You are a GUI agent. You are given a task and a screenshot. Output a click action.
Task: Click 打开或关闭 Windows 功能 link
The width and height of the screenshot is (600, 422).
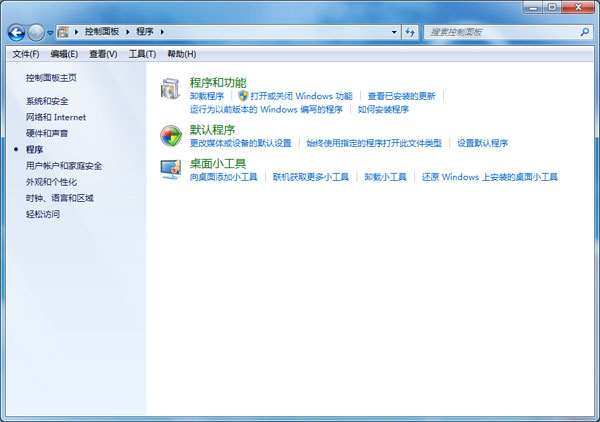(302, 96)
